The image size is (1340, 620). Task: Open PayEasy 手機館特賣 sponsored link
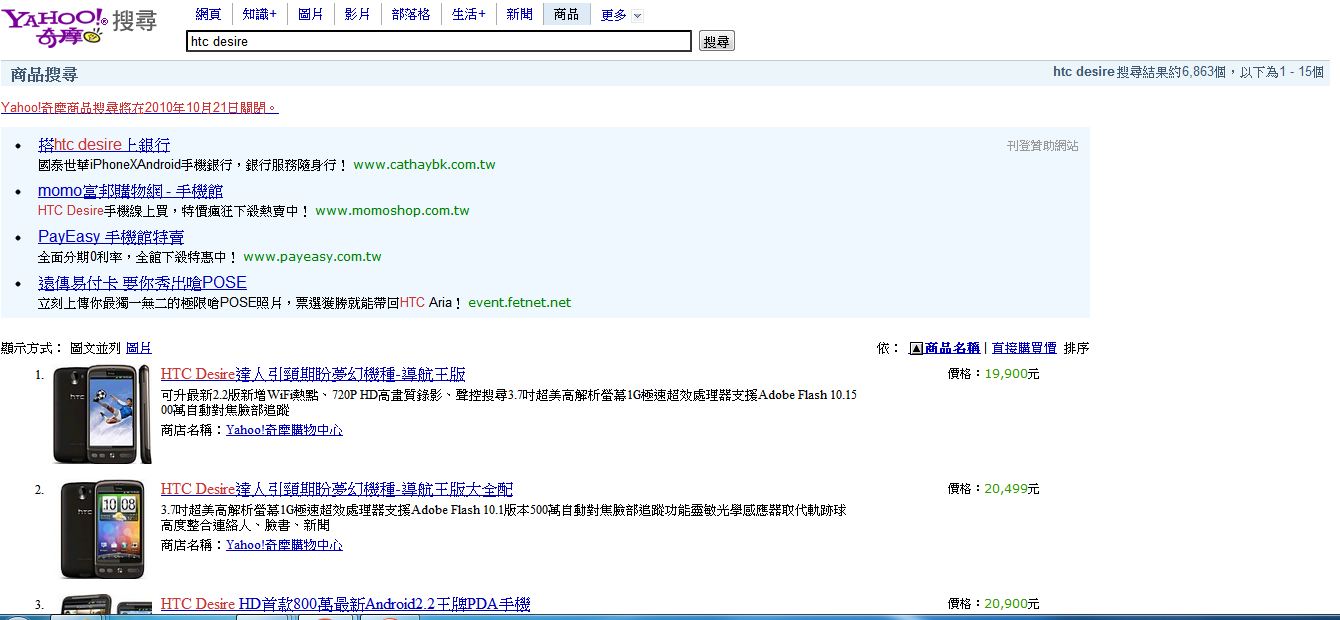pyautogui.click(x=111, y=237)
